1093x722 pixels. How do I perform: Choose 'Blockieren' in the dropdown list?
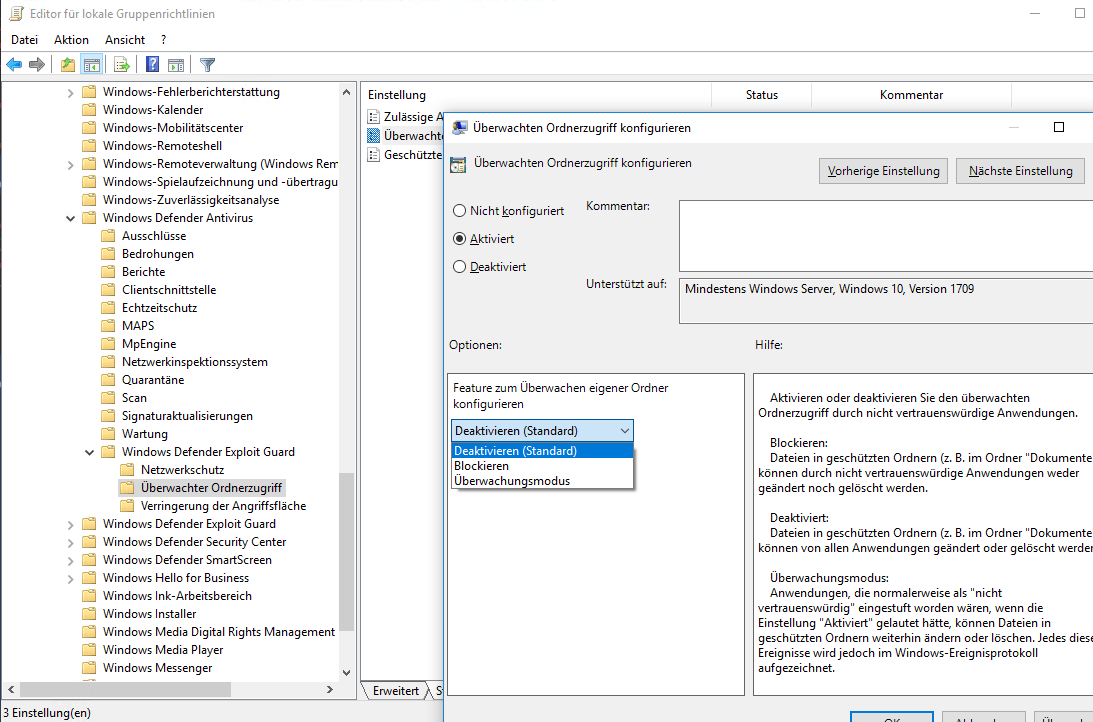(x=542, y=466)
